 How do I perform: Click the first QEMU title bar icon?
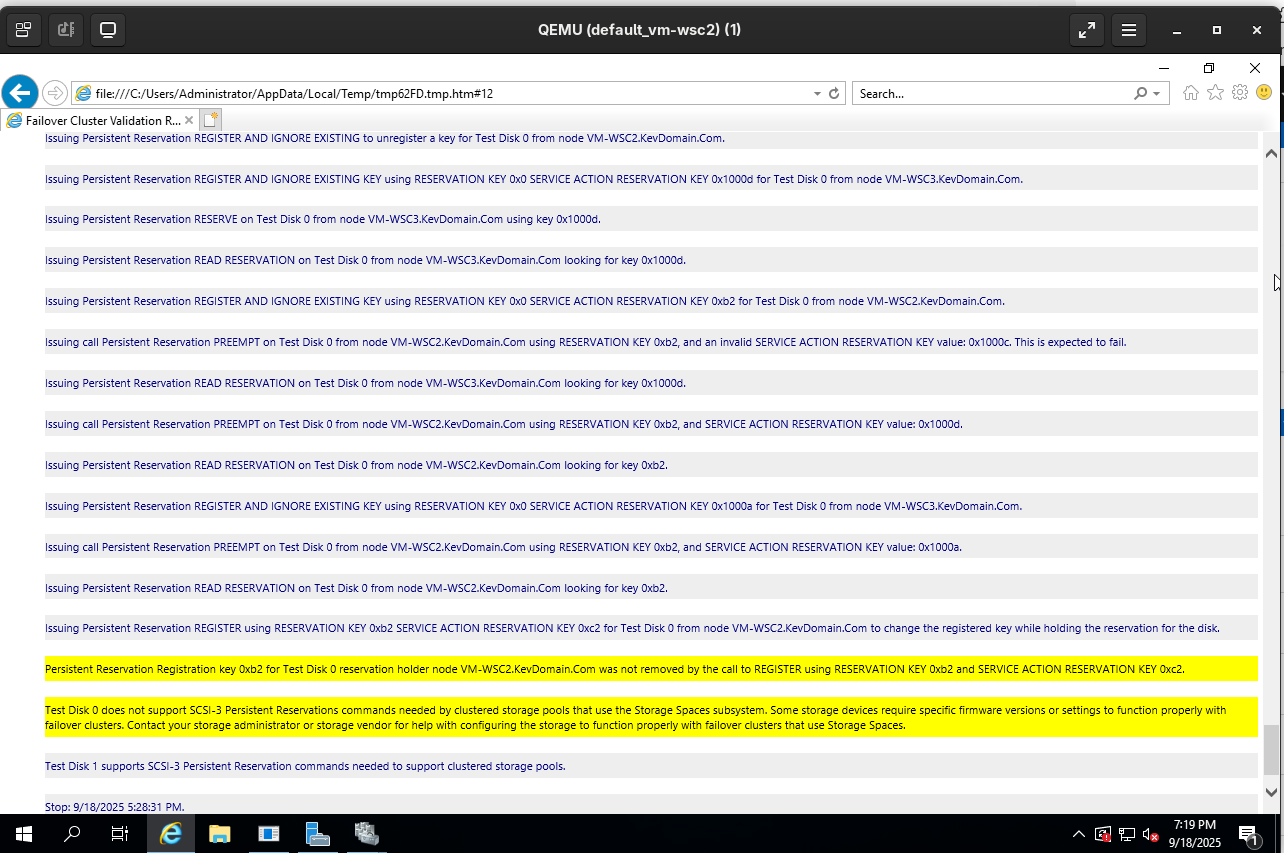[x=23, y=30]
